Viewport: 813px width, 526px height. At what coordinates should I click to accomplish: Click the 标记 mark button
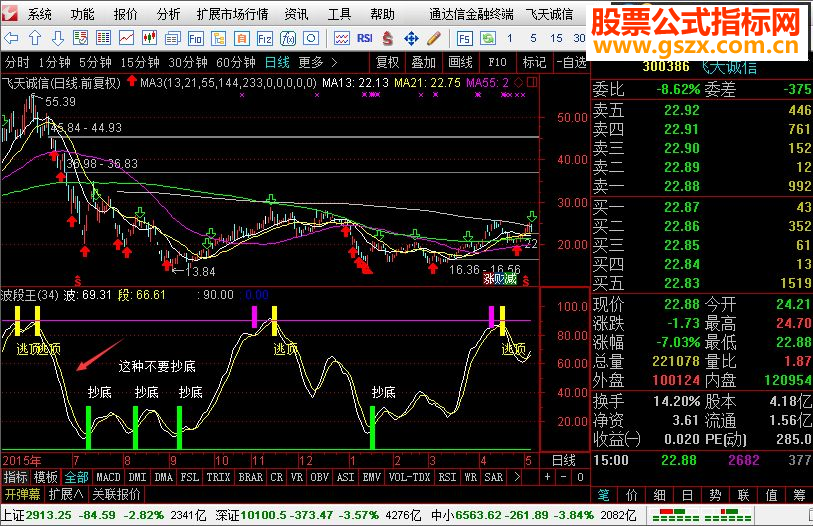[534, 62]
